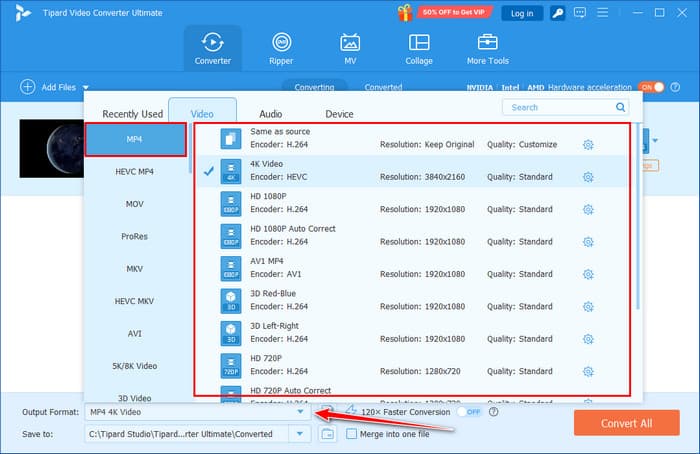Viewport: 700px width, 454px height.
Task: Click the Add Files plus icon
Action: pyautogui.click(x=28, y=87)
